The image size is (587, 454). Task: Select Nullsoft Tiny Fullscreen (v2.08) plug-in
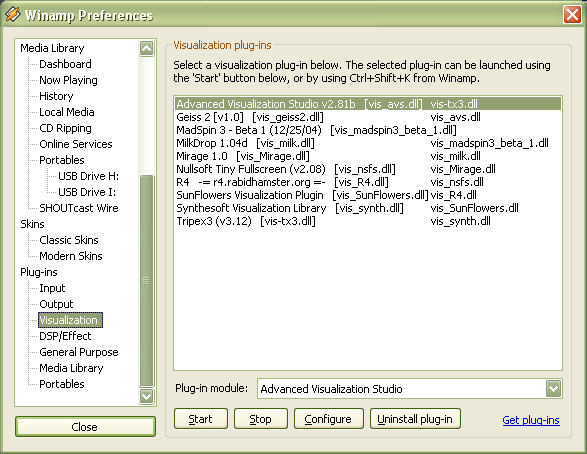pyautogui.click(x=368, y=169)
